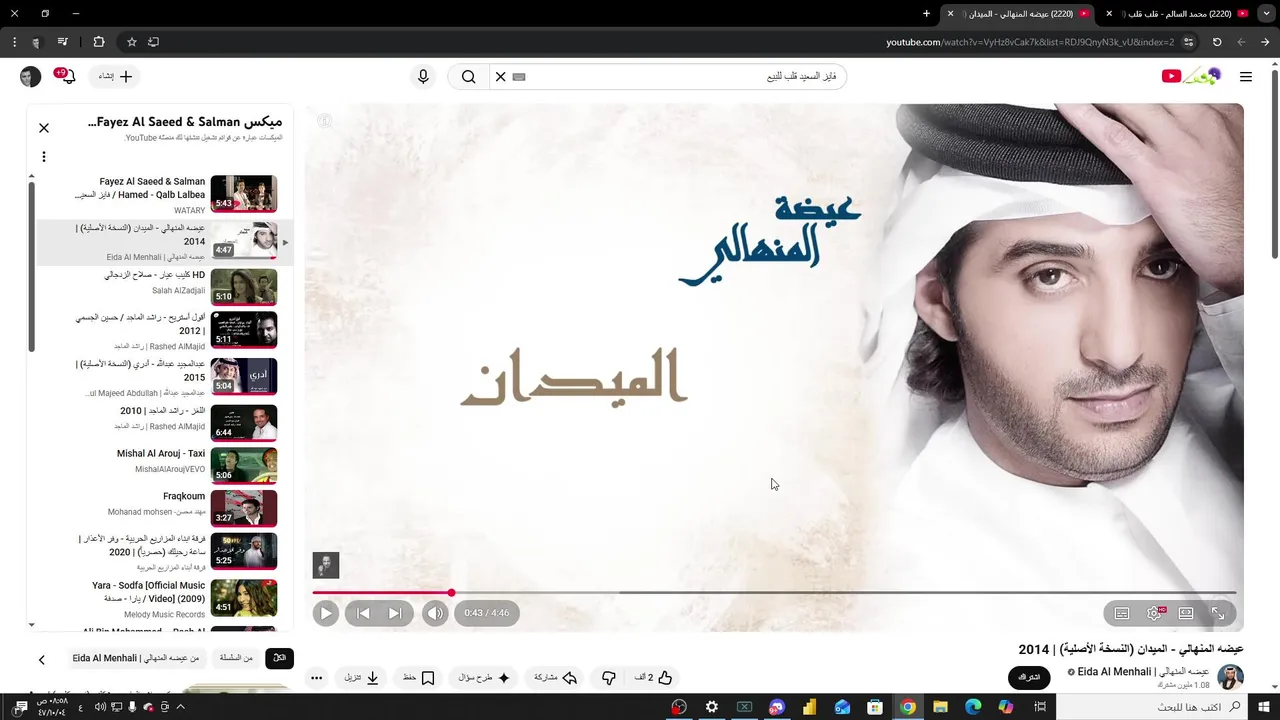Screen dimensions: 1280x720
Task: Clear the search text
Action: point(500,76)
